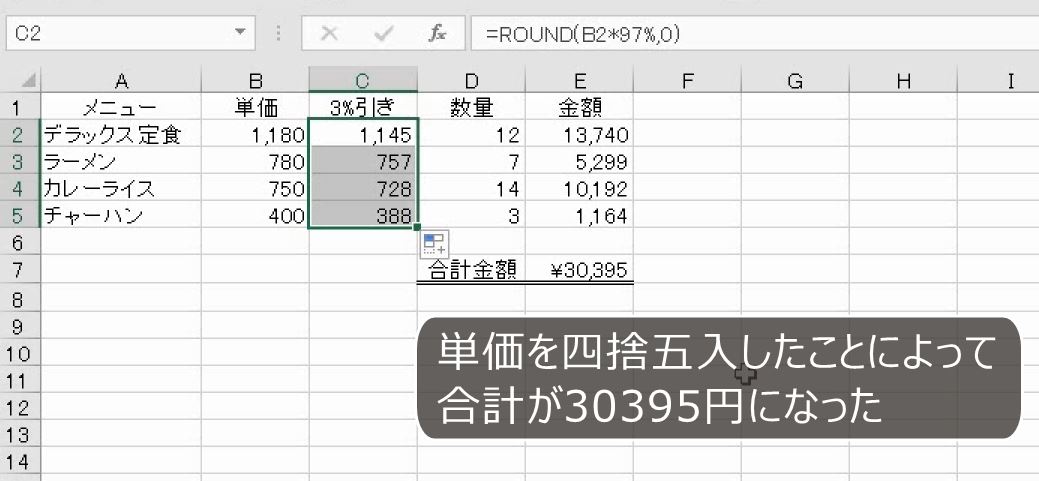The image size is (1039, 481).
Task: Click cell with value 13,740
Action: 579,134
